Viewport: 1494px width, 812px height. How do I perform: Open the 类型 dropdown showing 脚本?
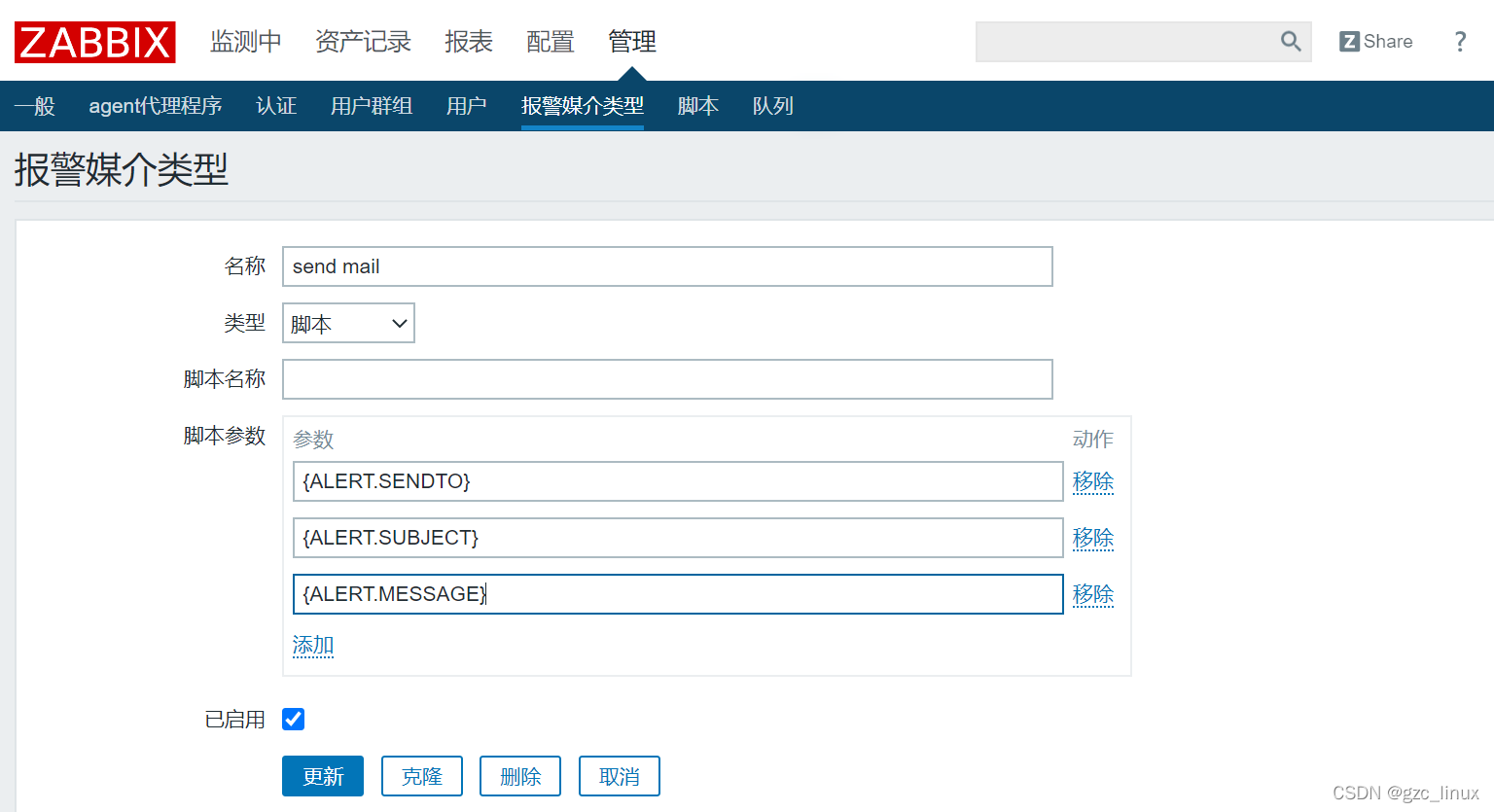tap(348, 323)
